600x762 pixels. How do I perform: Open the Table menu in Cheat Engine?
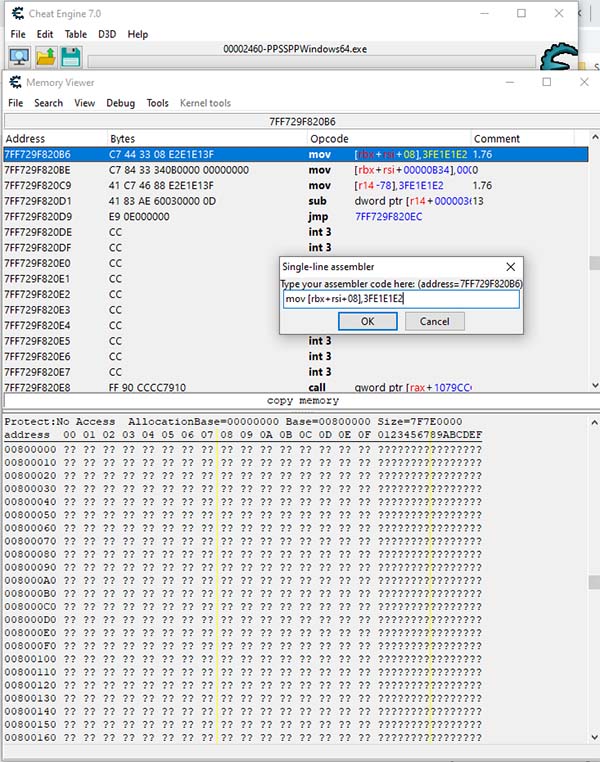[x=76, y=34]
